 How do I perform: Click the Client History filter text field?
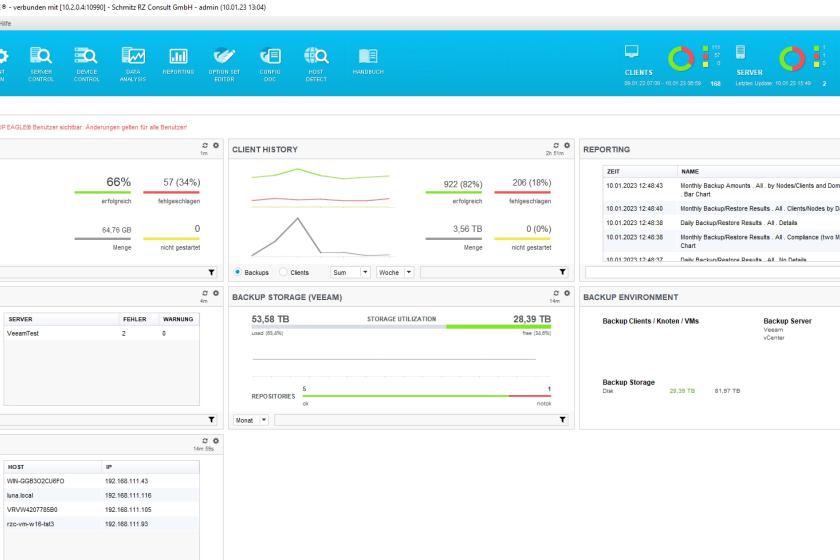pos(489,272)
